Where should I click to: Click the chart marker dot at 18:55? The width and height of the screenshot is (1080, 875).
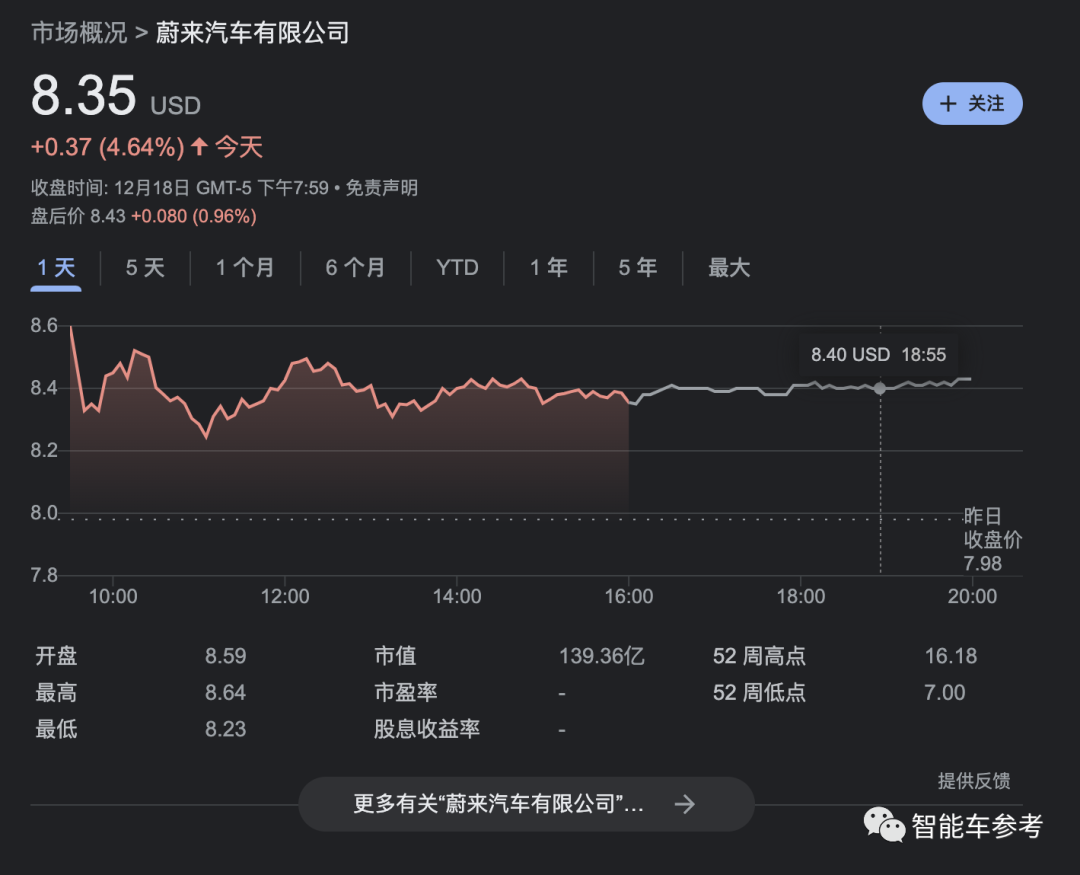point(880,388)
